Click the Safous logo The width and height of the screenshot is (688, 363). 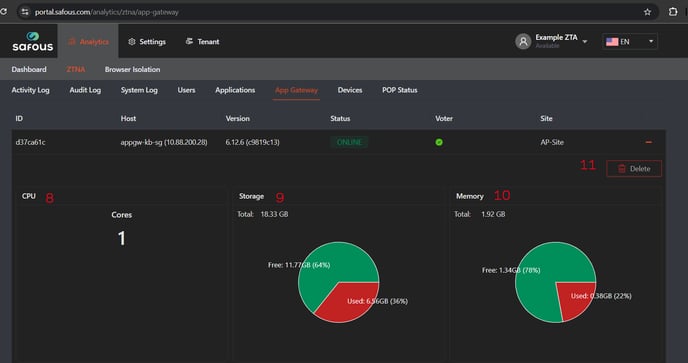[x=32, y=41]
